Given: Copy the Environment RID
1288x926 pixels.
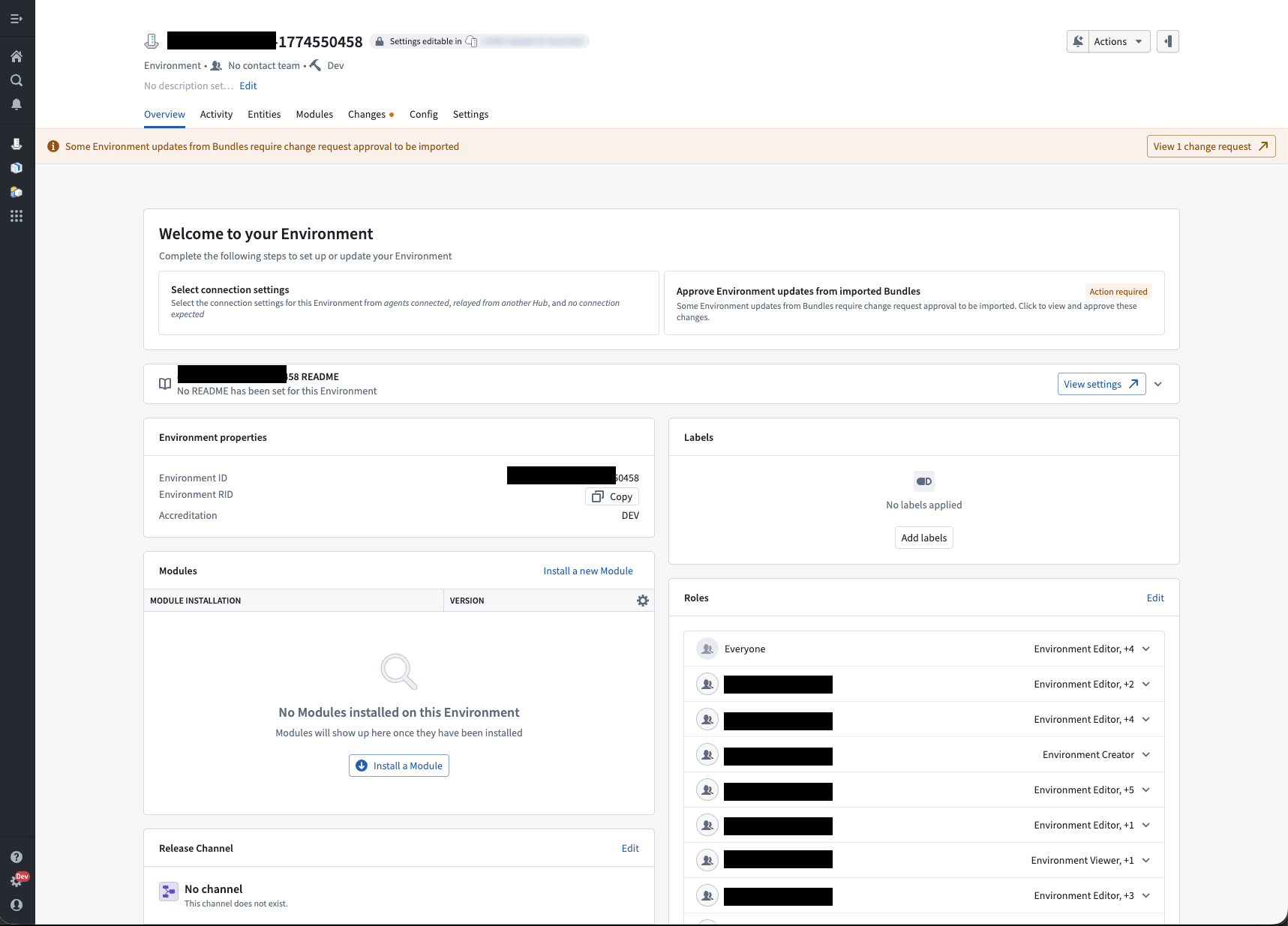Looking at the screenshot, I should click(x=612, y=496).
